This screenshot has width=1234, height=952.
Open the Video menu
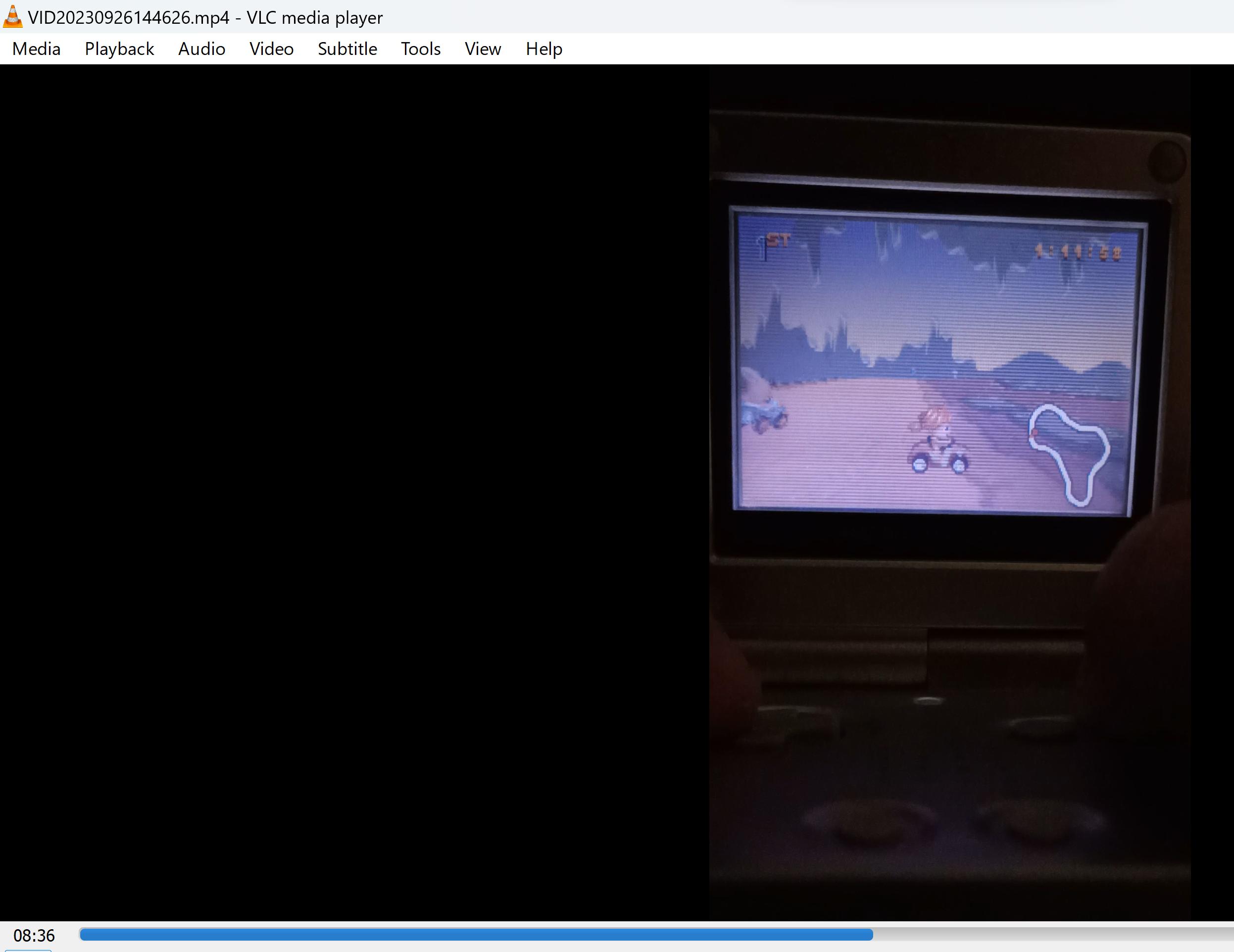tap(271, 49)
